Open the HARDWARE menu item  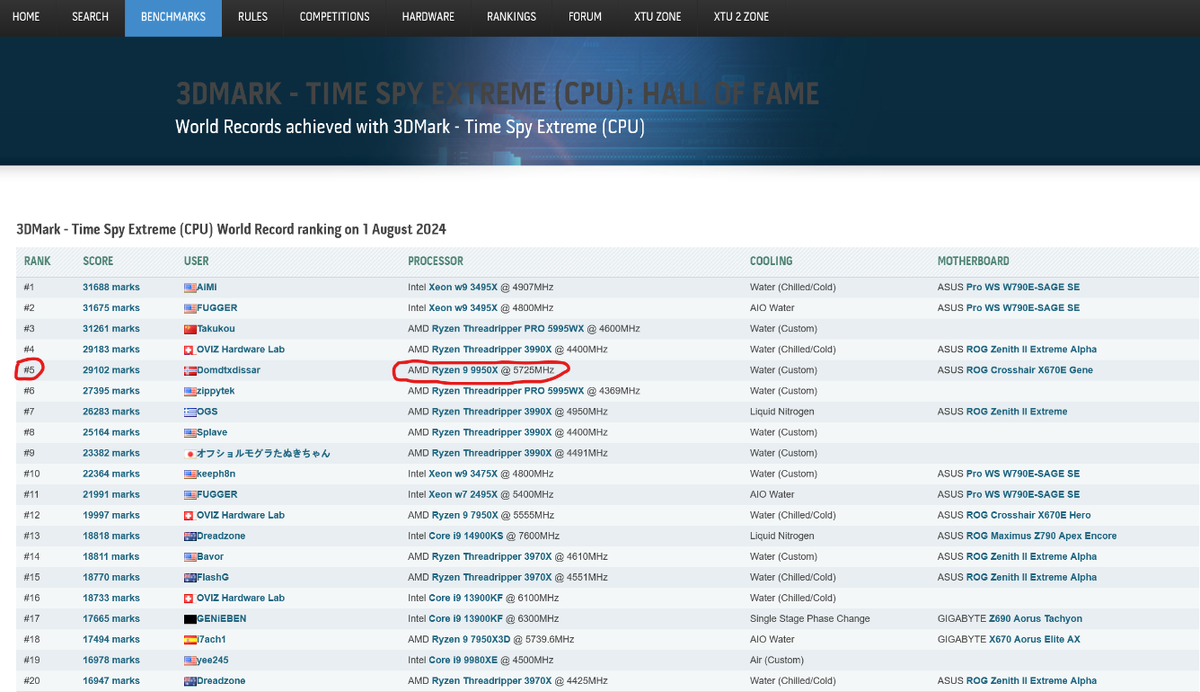[x=428, y=17]
